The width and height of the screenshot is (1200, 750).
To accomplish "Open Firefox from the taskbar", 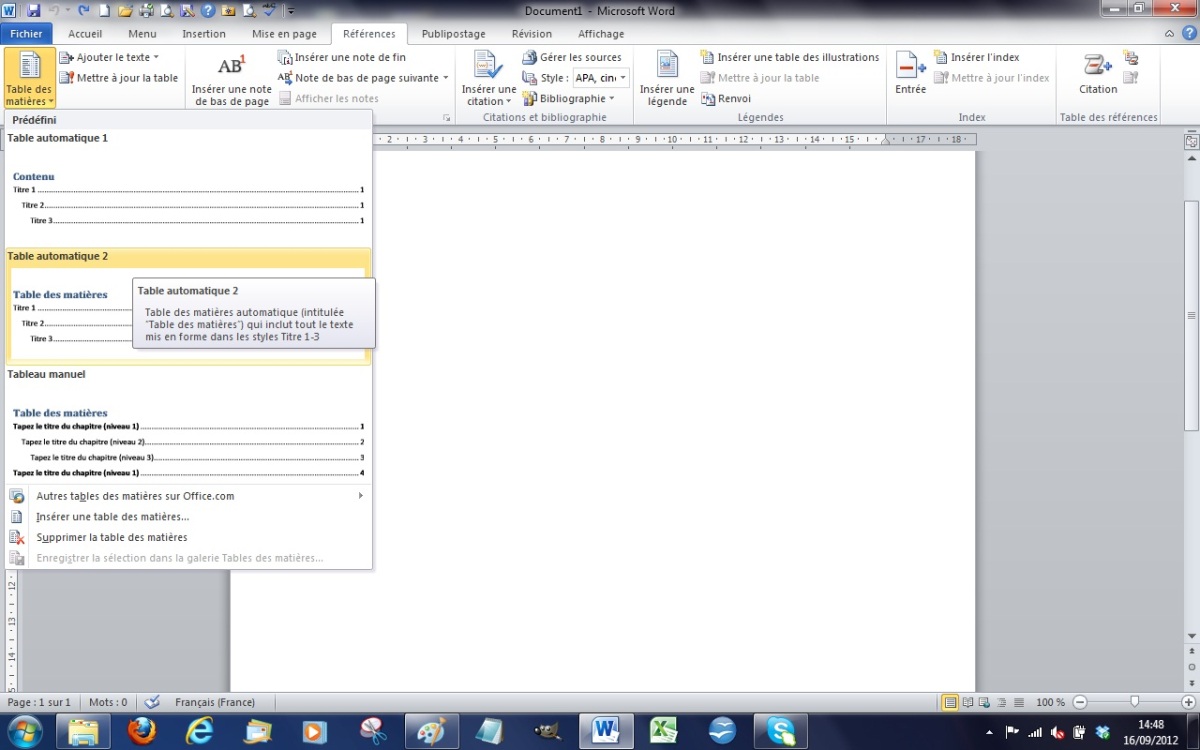I will 142,731.
